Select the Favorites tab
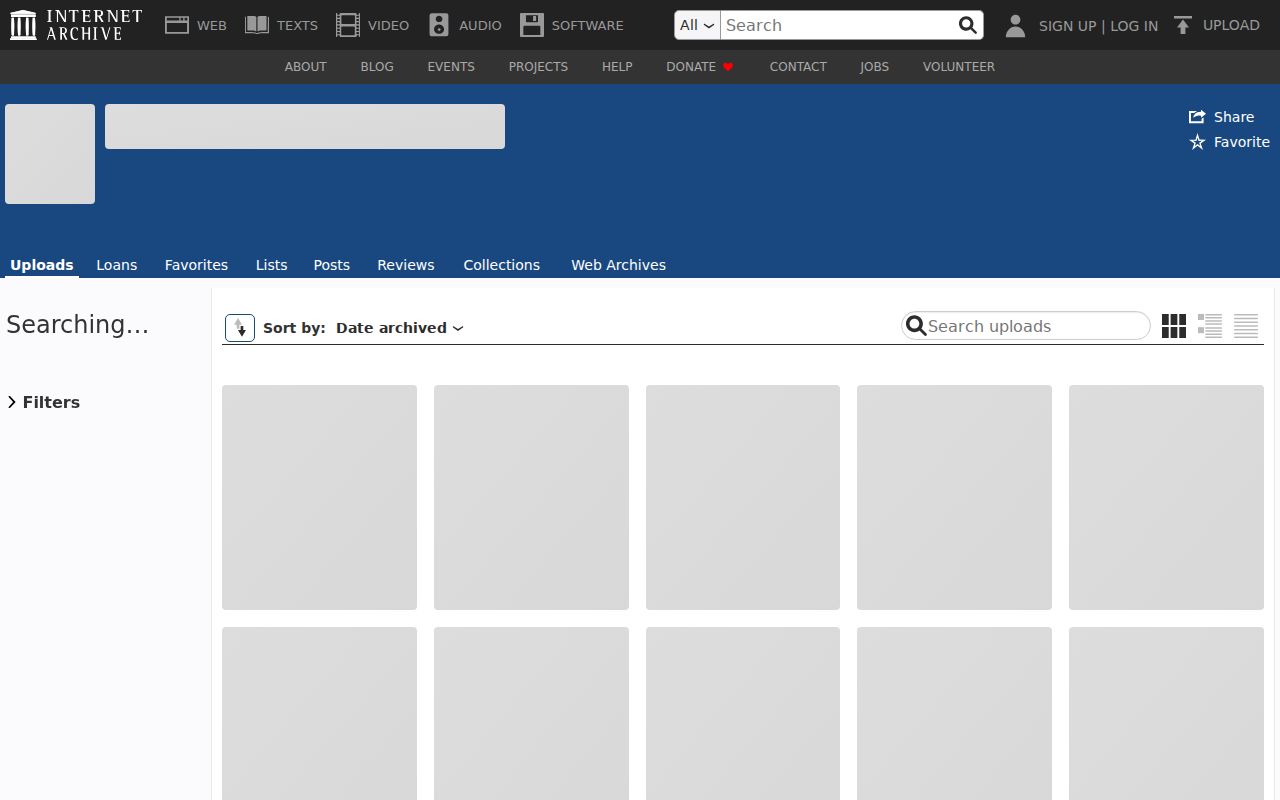This screenshot has width=1280, height=800. [x=196, y=265]
